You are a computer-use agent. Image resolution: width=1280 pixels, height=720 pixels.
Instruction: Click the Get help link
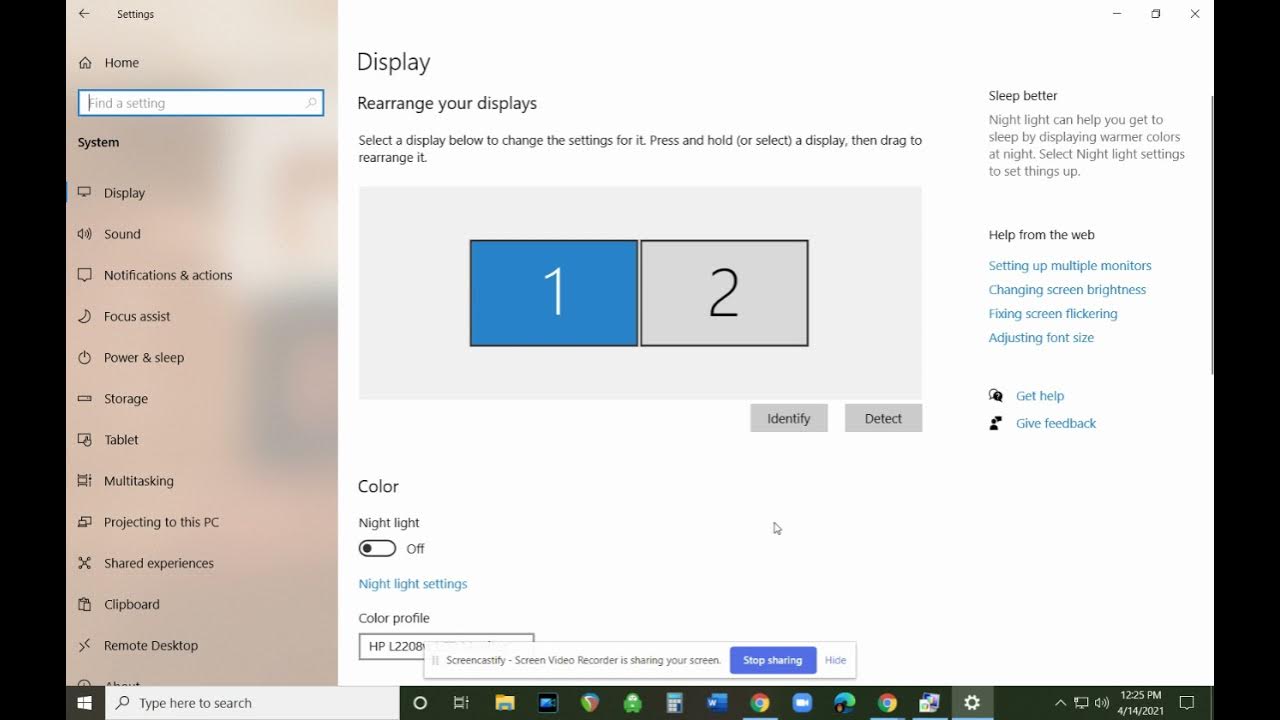click(1040, 395)
